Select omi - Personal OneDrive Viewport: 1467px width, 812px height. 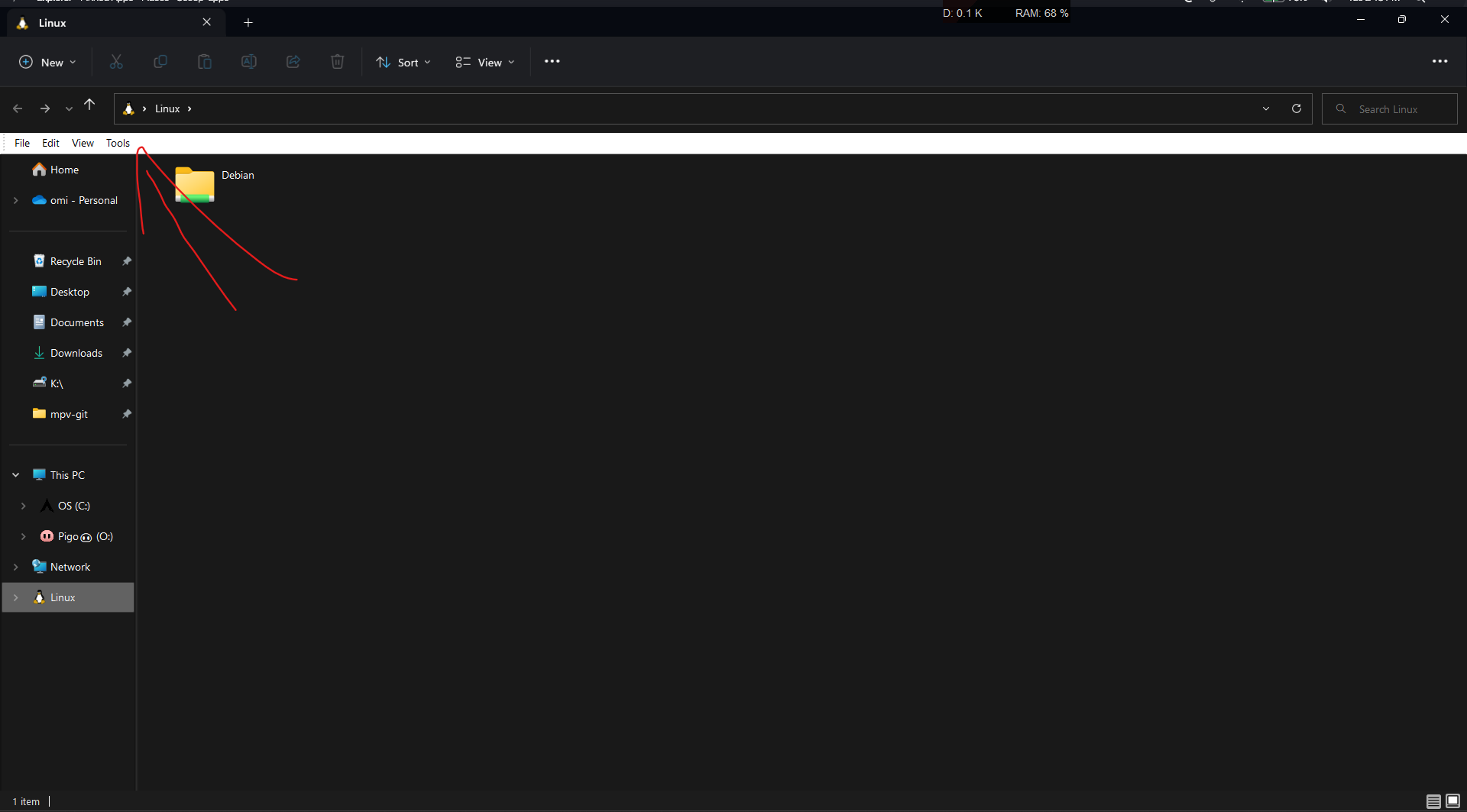pos(75,200)
